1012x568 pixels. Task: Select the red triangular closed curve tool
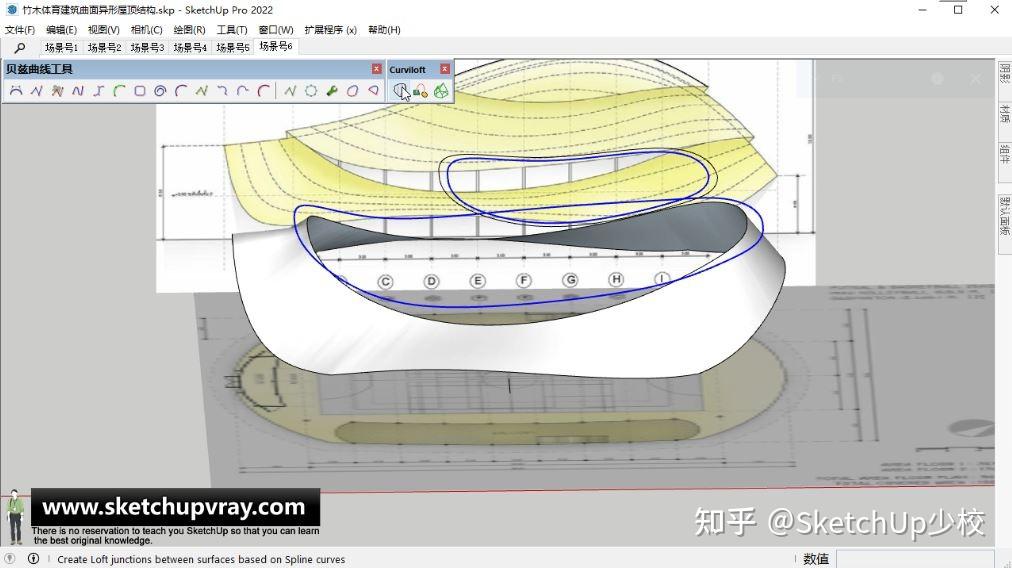click(373, 91)
